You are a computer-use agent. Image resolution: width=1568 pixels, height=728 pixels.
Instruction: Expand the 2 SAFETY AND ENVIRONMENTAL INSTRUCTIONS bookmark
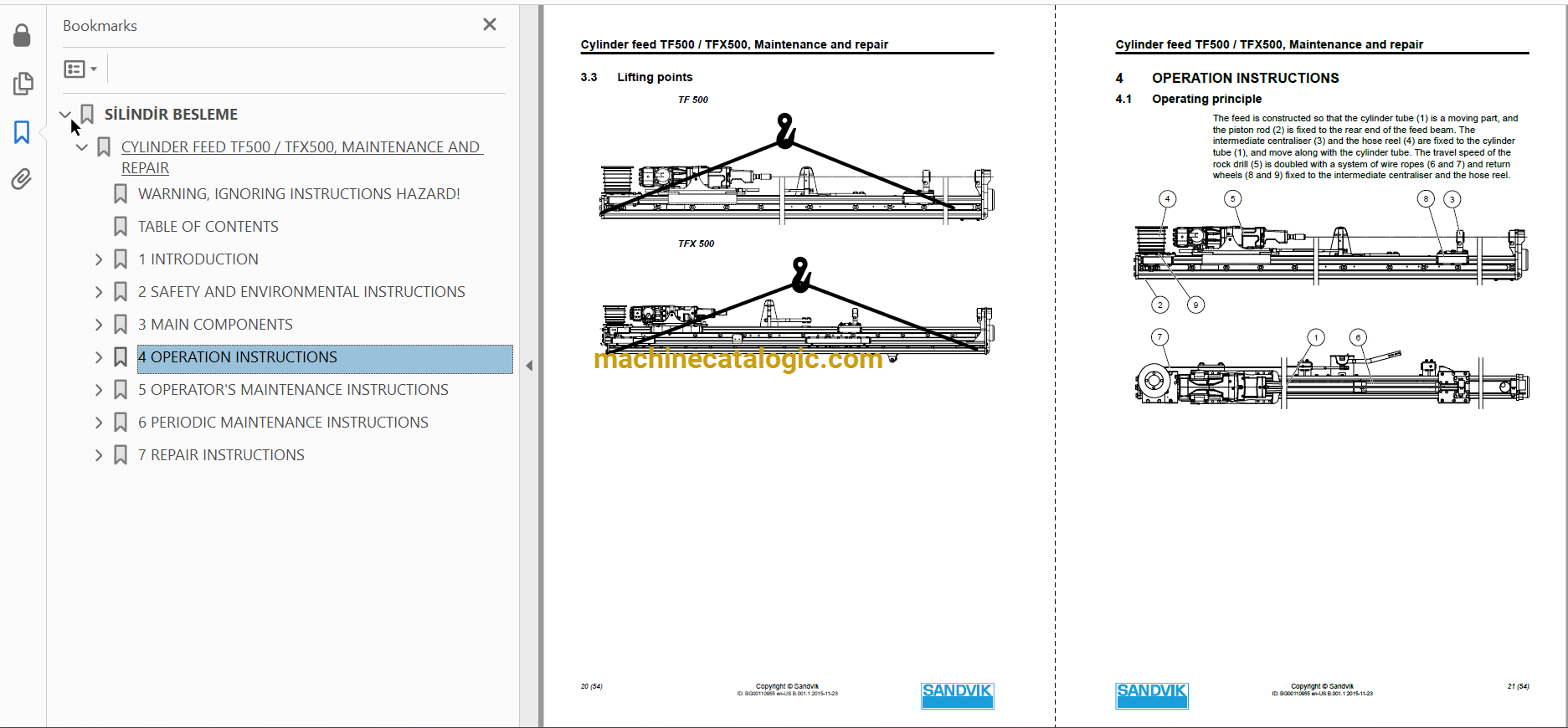99,292
